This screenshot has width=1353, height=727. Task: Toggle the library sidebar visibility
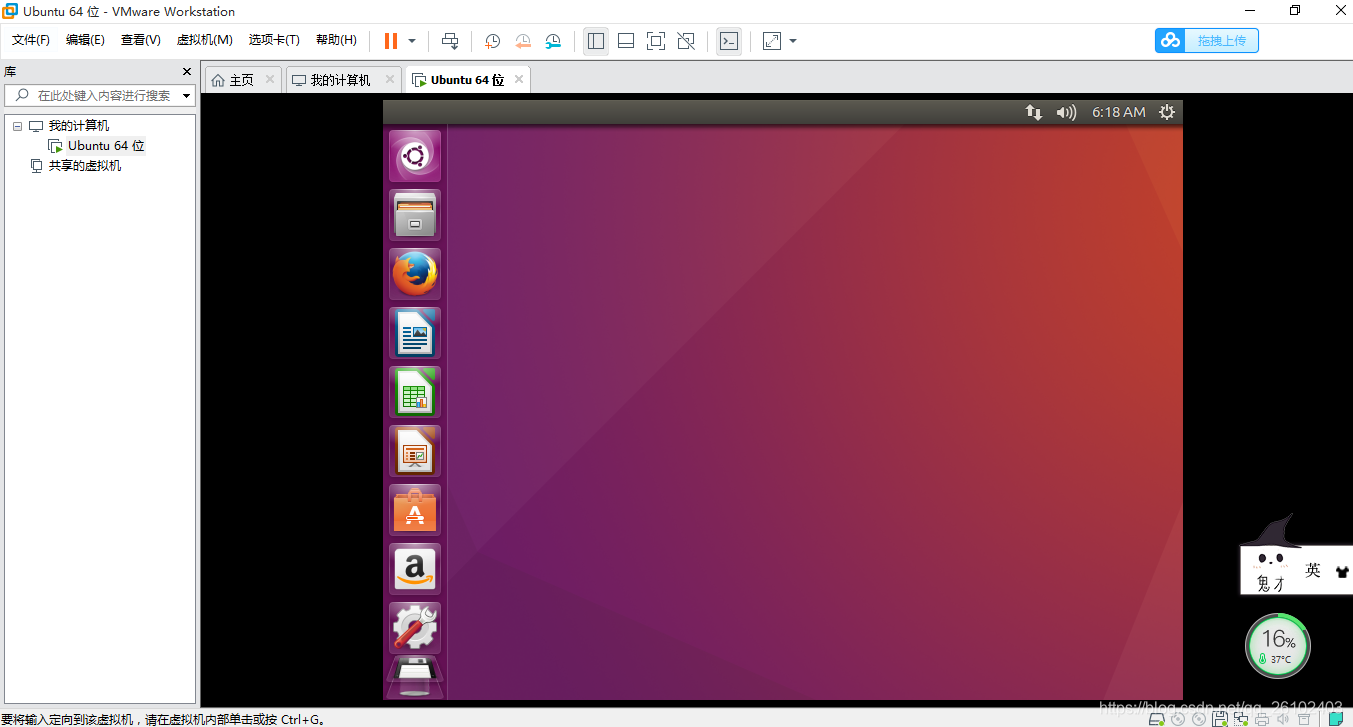coord(596,41)
